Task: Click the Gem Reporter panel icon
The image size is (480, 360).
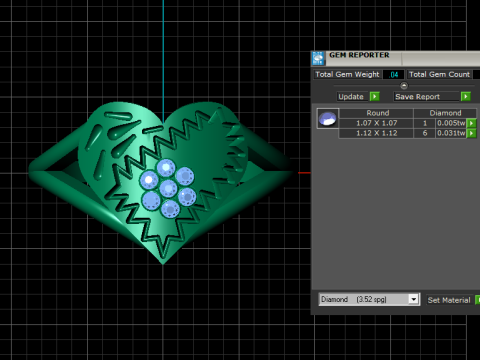Action: click(x=318, y=58)
